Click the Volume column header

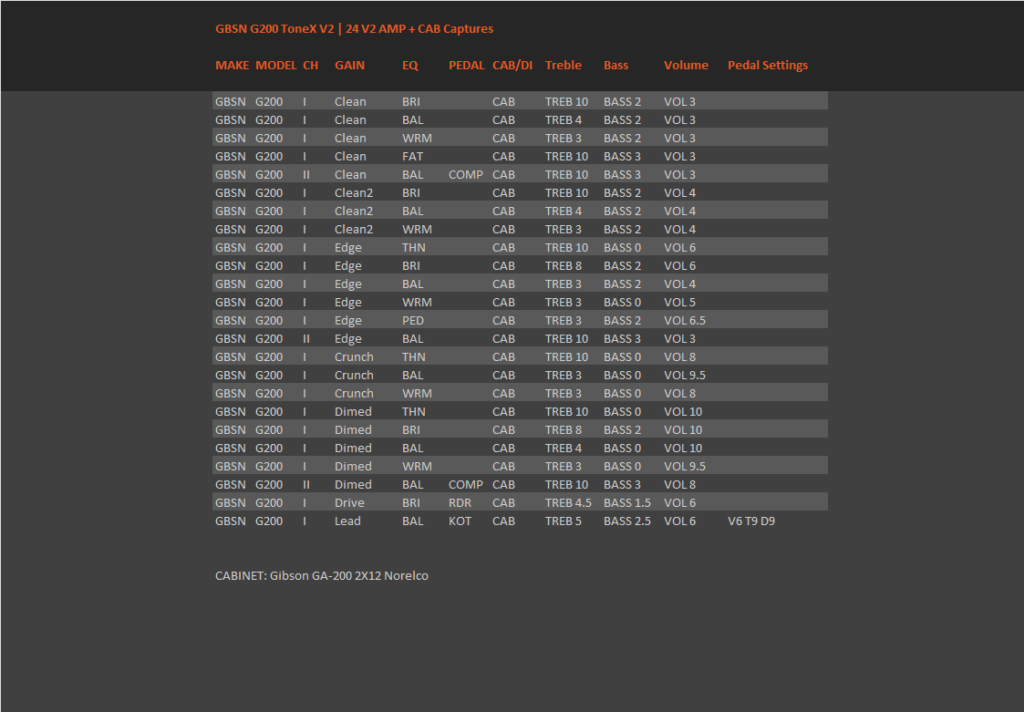point(686,65)
